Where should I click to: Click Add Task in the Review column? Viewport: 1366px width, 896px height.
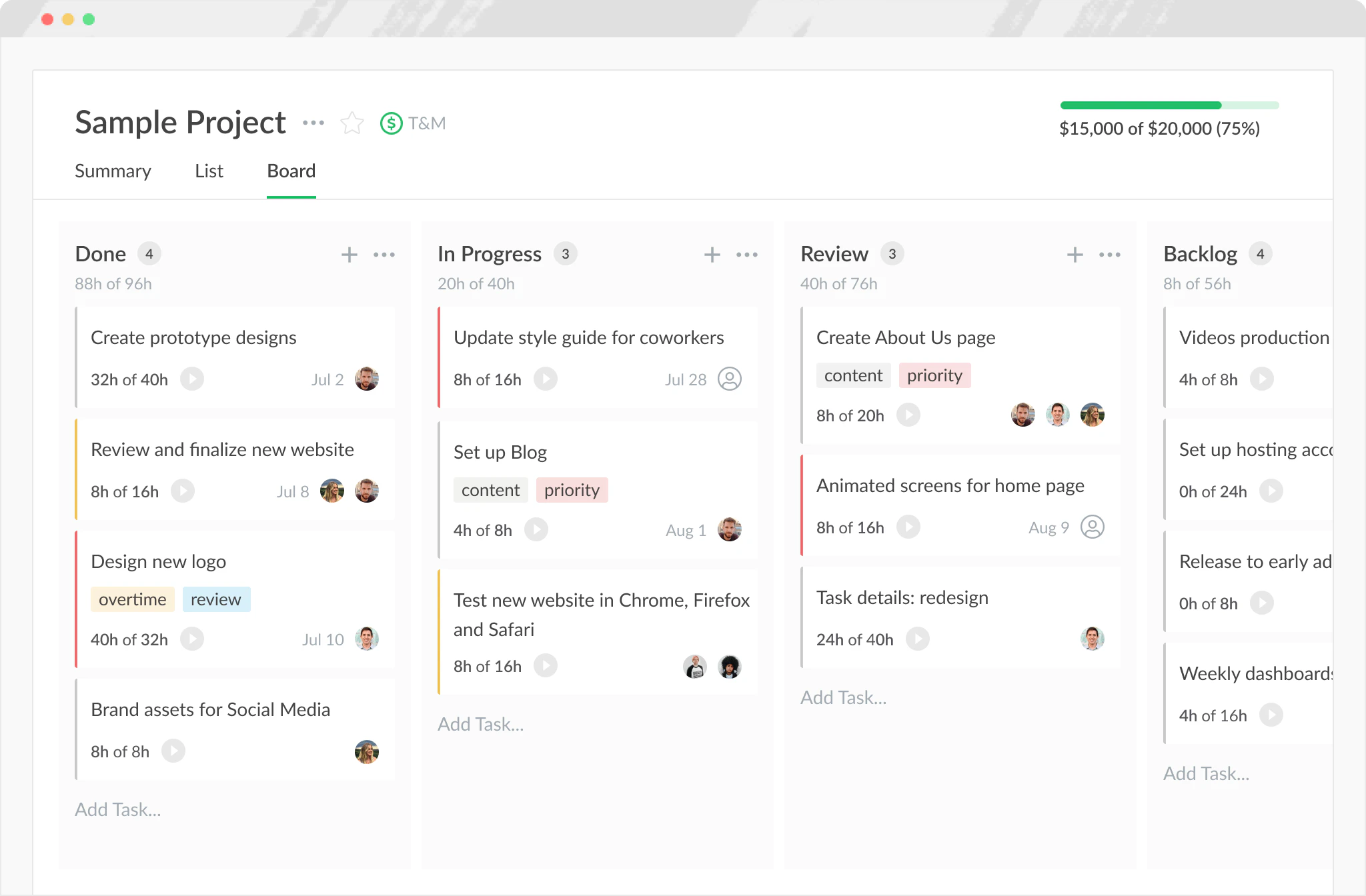pyautogui.click(x=843, y=697)
